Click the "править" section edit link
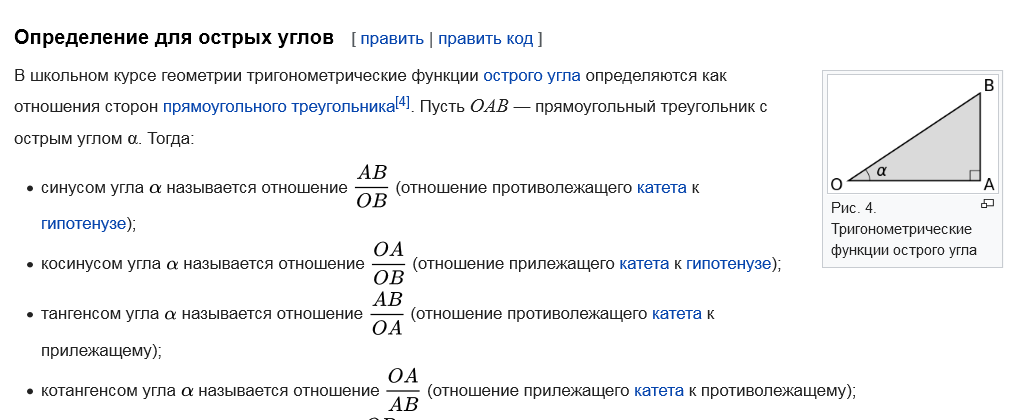Image resolution: width=1012 pixels, height=420 pixels. click(392, 39)
